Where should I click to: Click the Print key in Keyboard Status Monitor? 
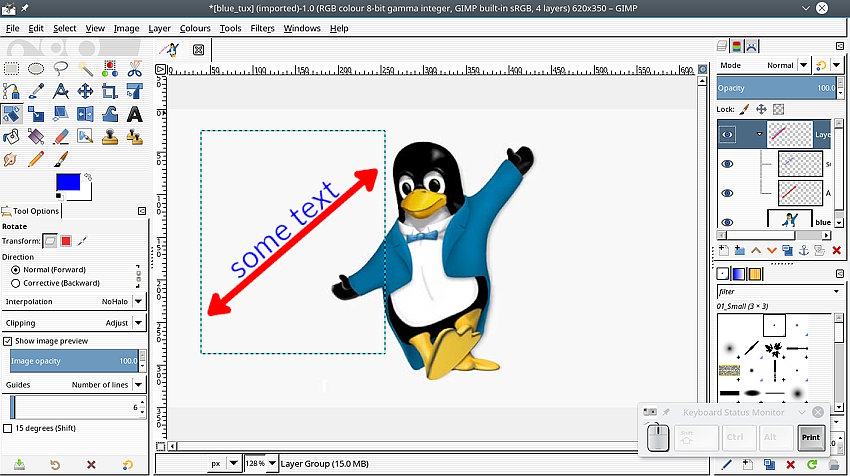(811, 438)
